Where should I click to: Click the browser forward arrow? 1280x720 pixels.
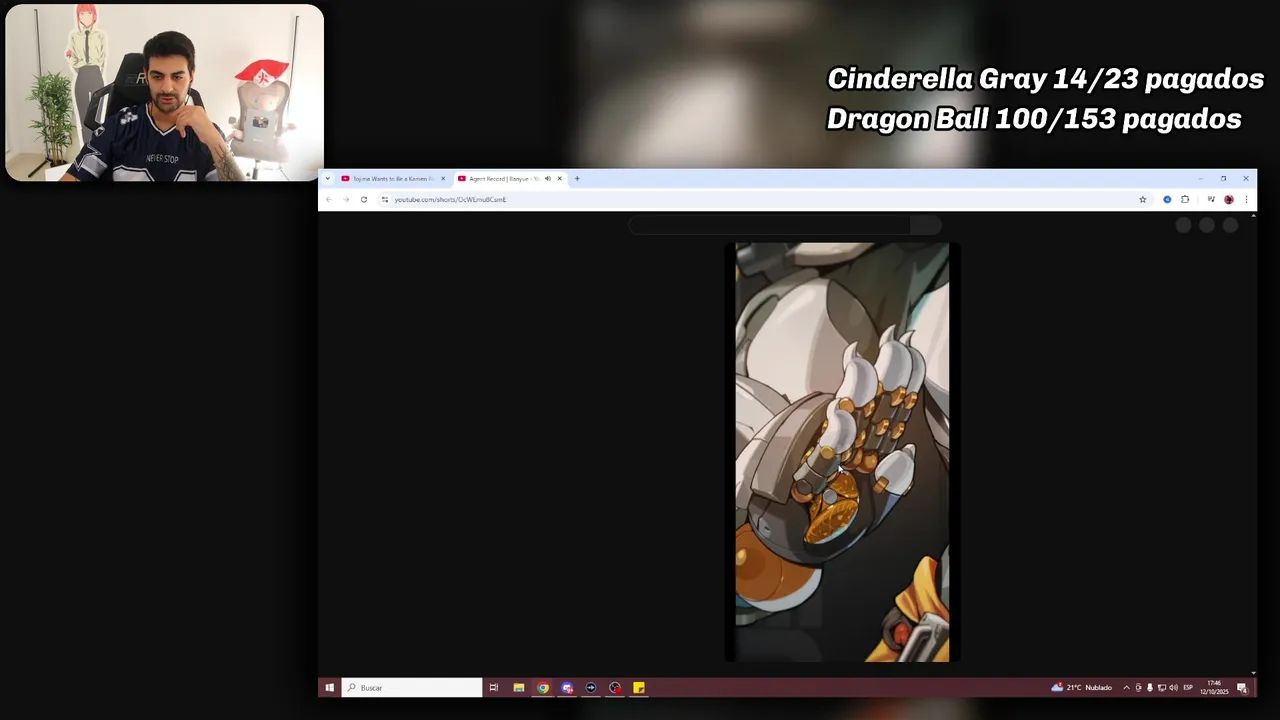click(x=346, y=199)
